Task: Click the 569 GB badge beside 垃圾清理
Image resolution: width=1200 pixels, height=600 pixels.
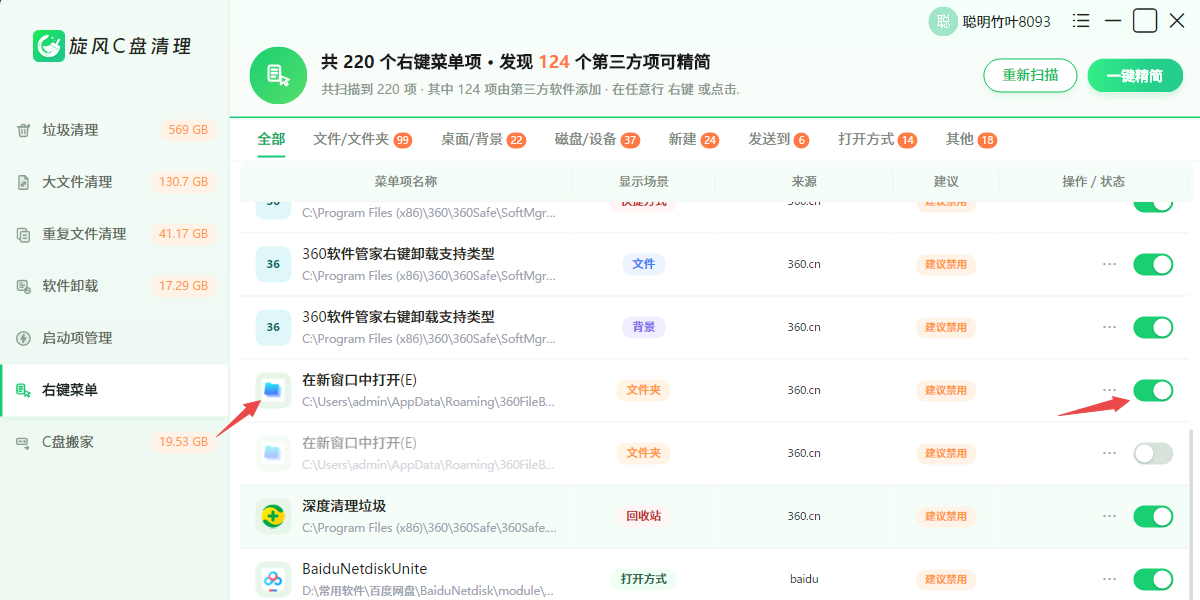Action: point(188,130)
